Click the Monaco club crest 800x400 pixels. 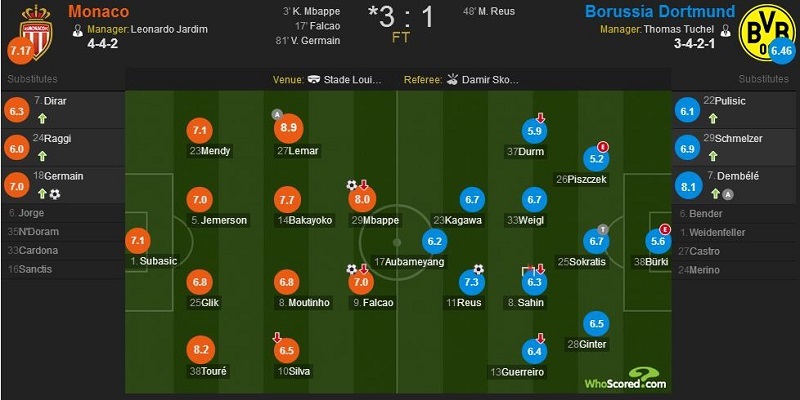[x=36, y=31]
